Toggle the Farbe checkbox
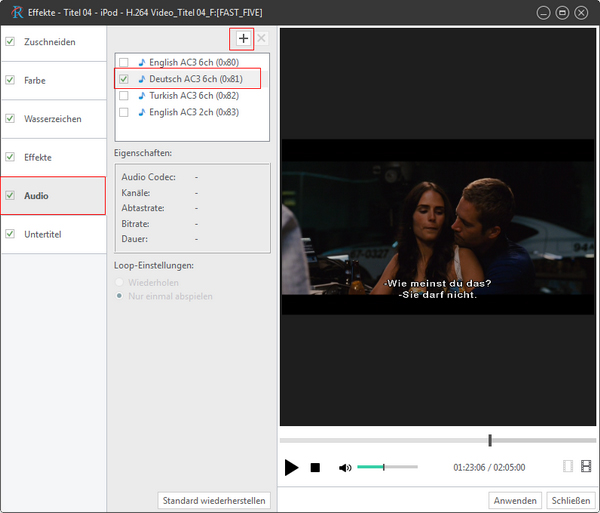600x513 pixels. coord(10,80)
